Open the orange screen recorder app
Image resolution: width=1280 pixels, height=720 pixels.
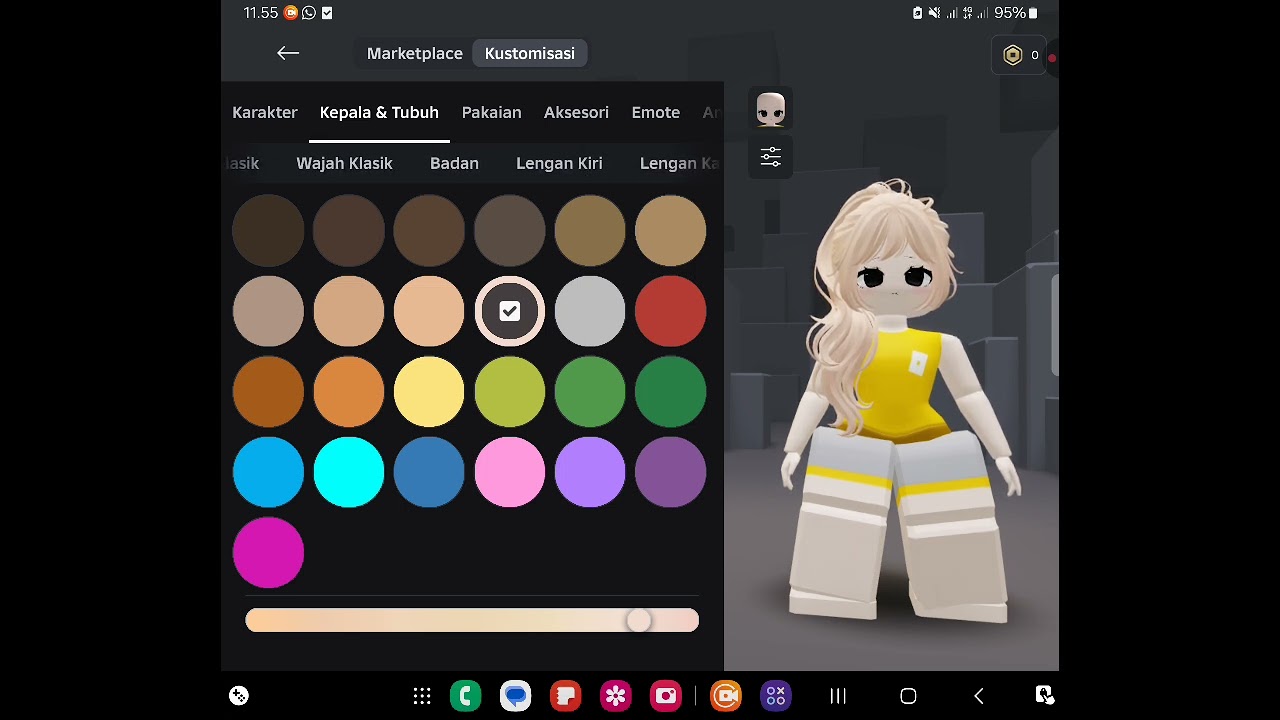tap(726, 696)
